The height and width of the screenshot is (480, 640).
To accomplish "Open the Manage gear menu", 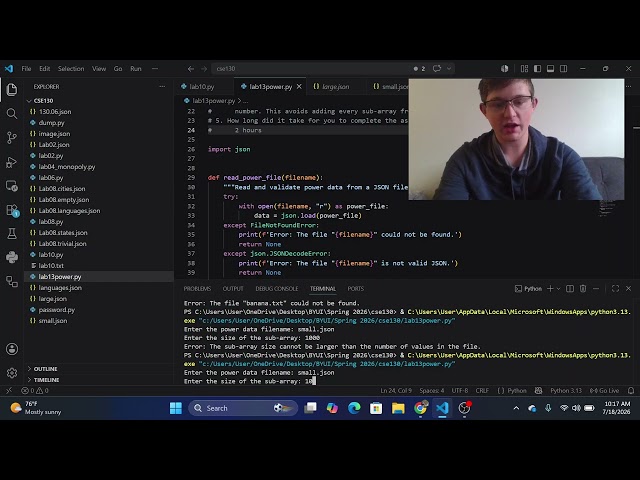I will click(x=12, y=373).
